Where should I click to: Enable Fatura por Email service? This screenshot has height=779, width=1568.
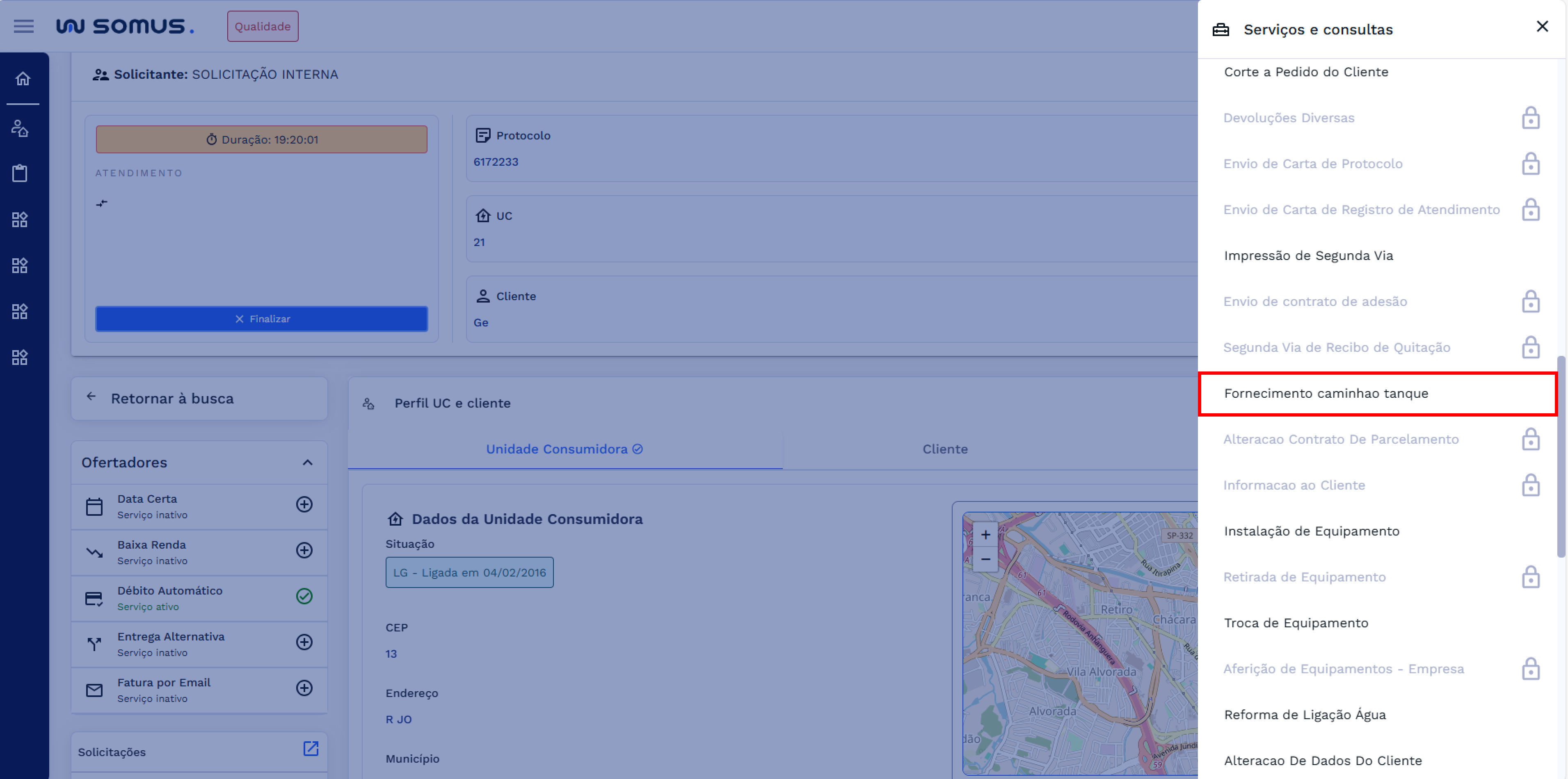(x=304, y=688)
